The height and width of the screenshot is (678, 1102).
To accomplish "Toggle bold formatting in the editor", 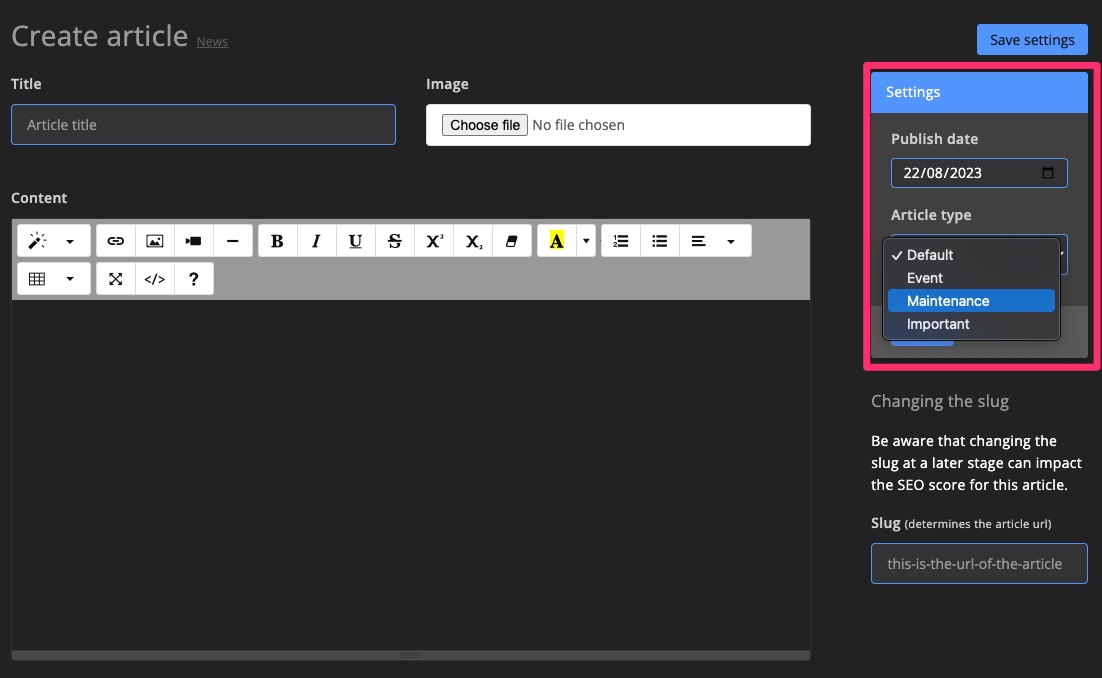I will [277, 240].
